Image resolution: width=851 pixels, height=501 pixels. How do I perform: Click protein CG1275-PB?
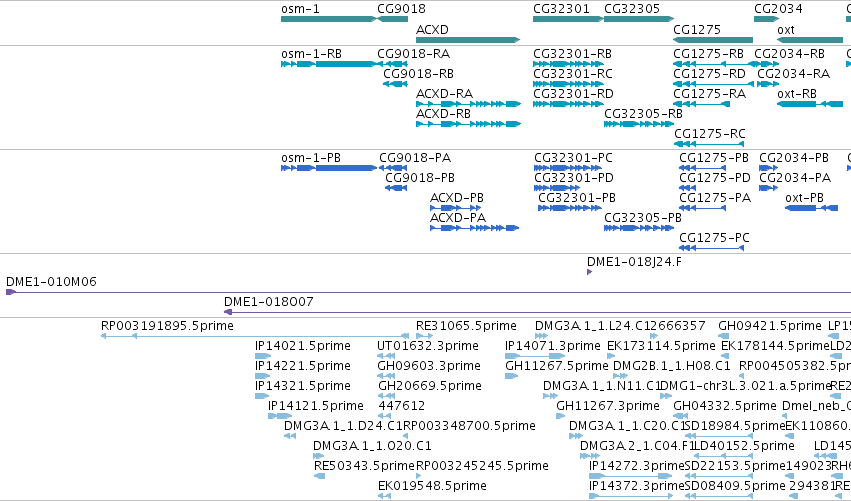click(702, 168)
